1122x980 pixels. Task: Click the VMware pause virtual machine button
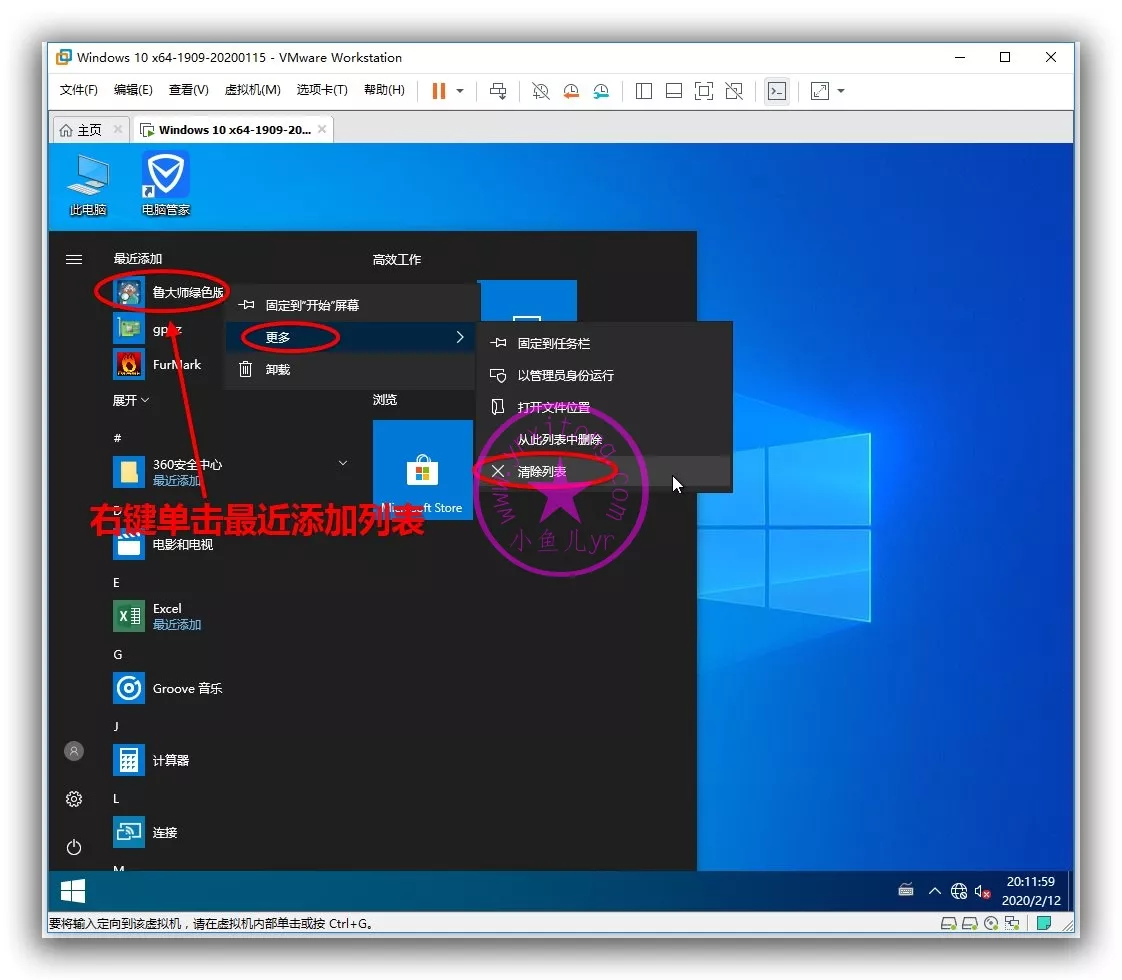click(438, 91)
